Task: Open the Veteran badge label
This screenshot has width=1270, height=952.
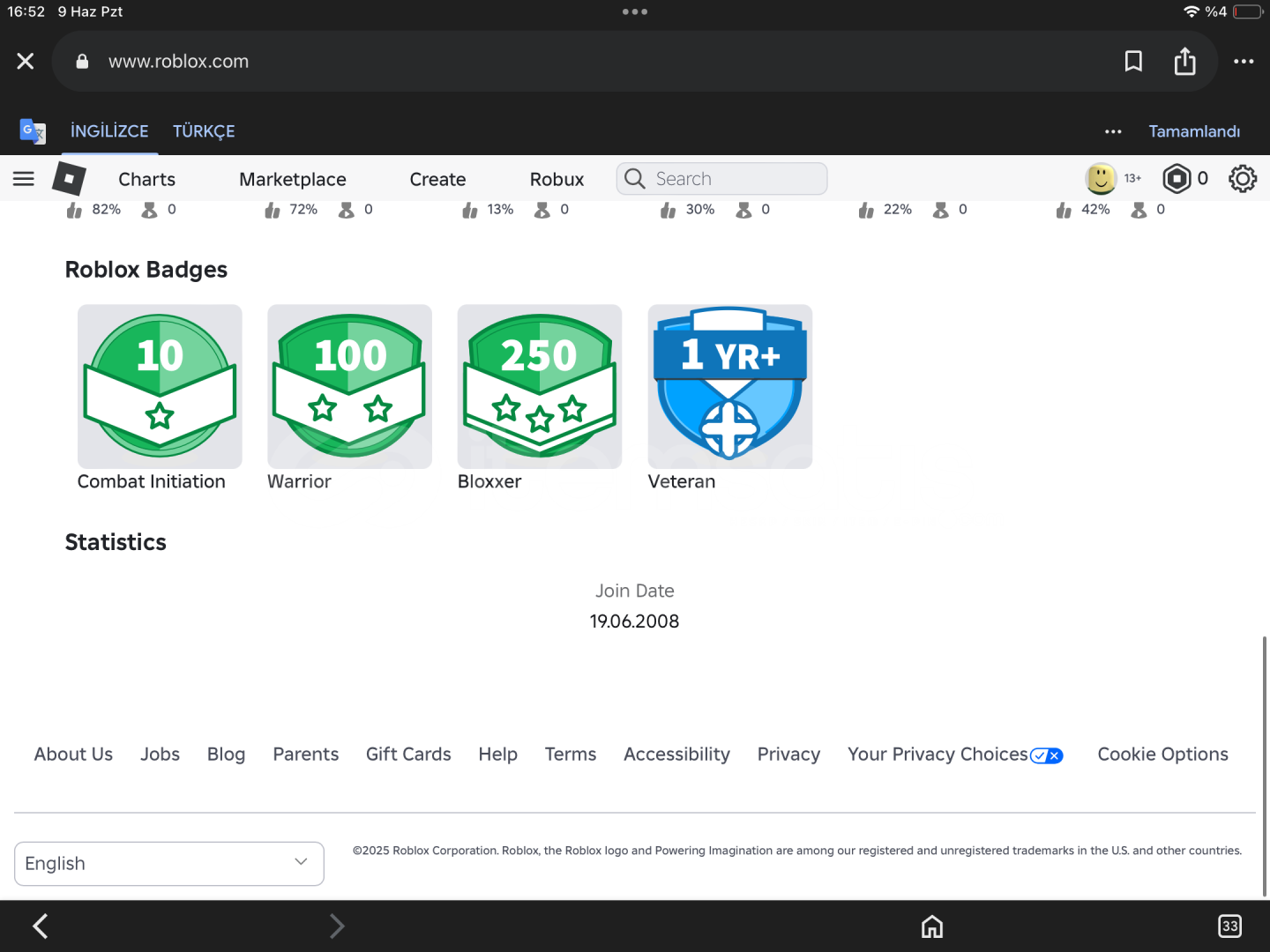Action: pos(682,481)
